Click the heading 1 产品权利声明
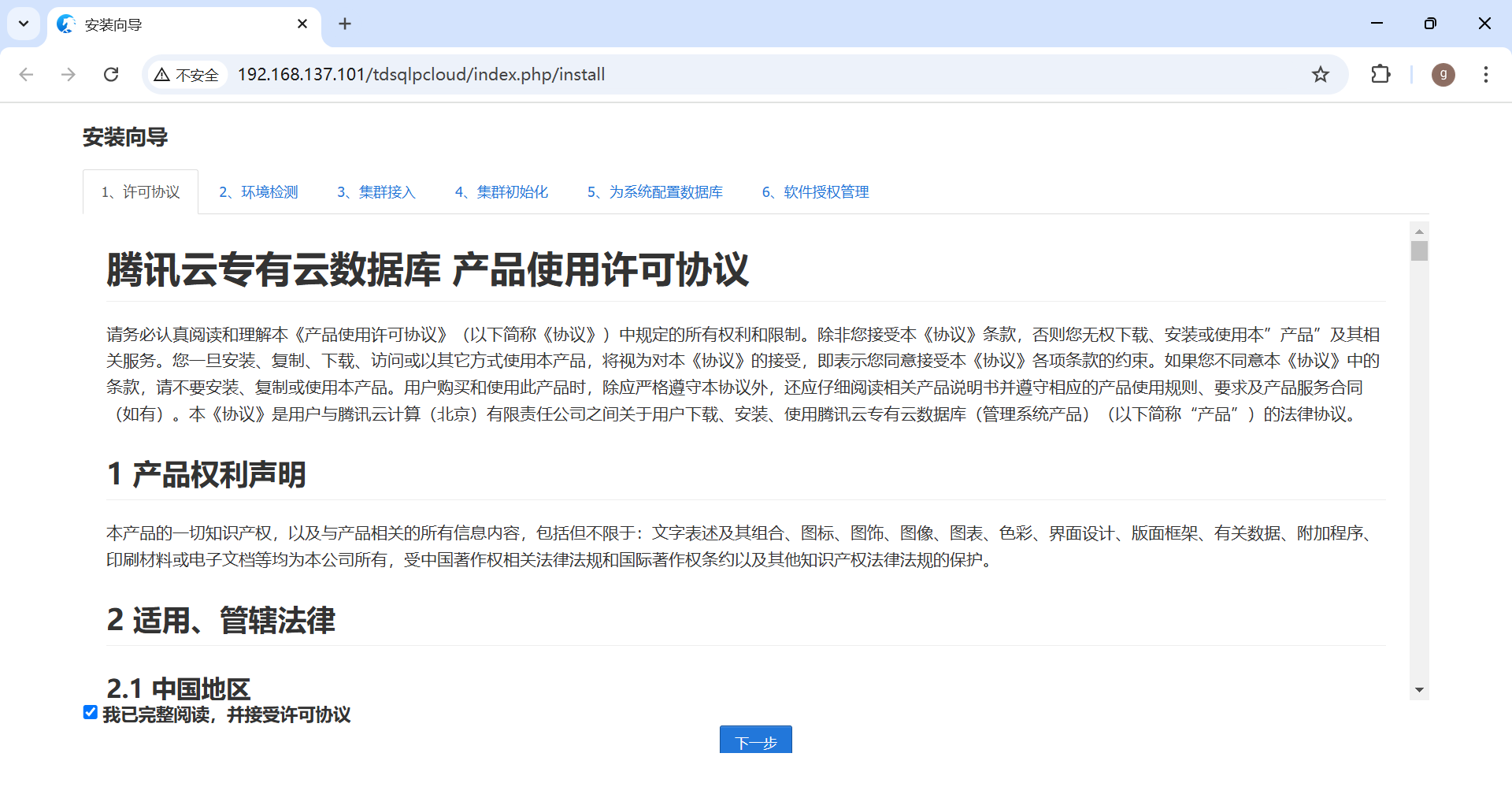The width and height of the screenshot is (1512, 794). (x=206, y=474)
